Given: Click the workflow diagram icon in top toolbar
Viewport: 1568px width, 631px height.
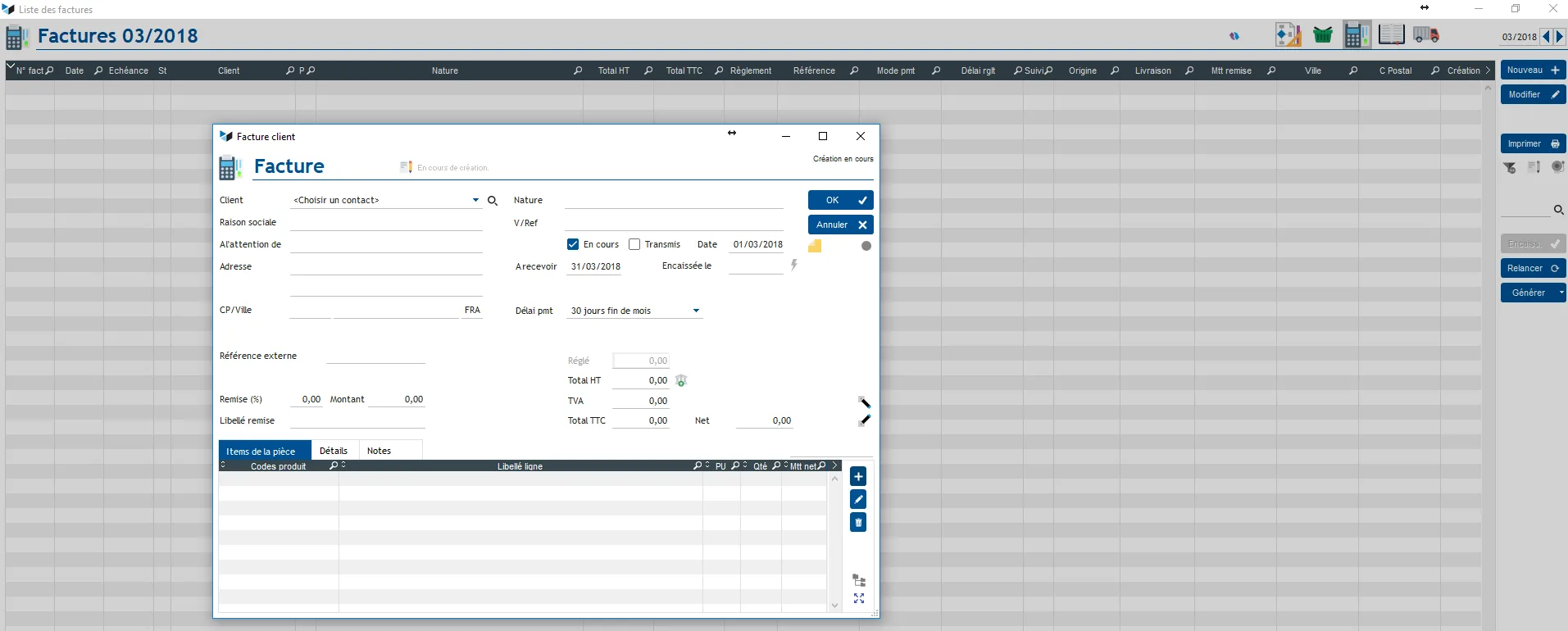Looking at the screenshot, I should coord(1288,34).
